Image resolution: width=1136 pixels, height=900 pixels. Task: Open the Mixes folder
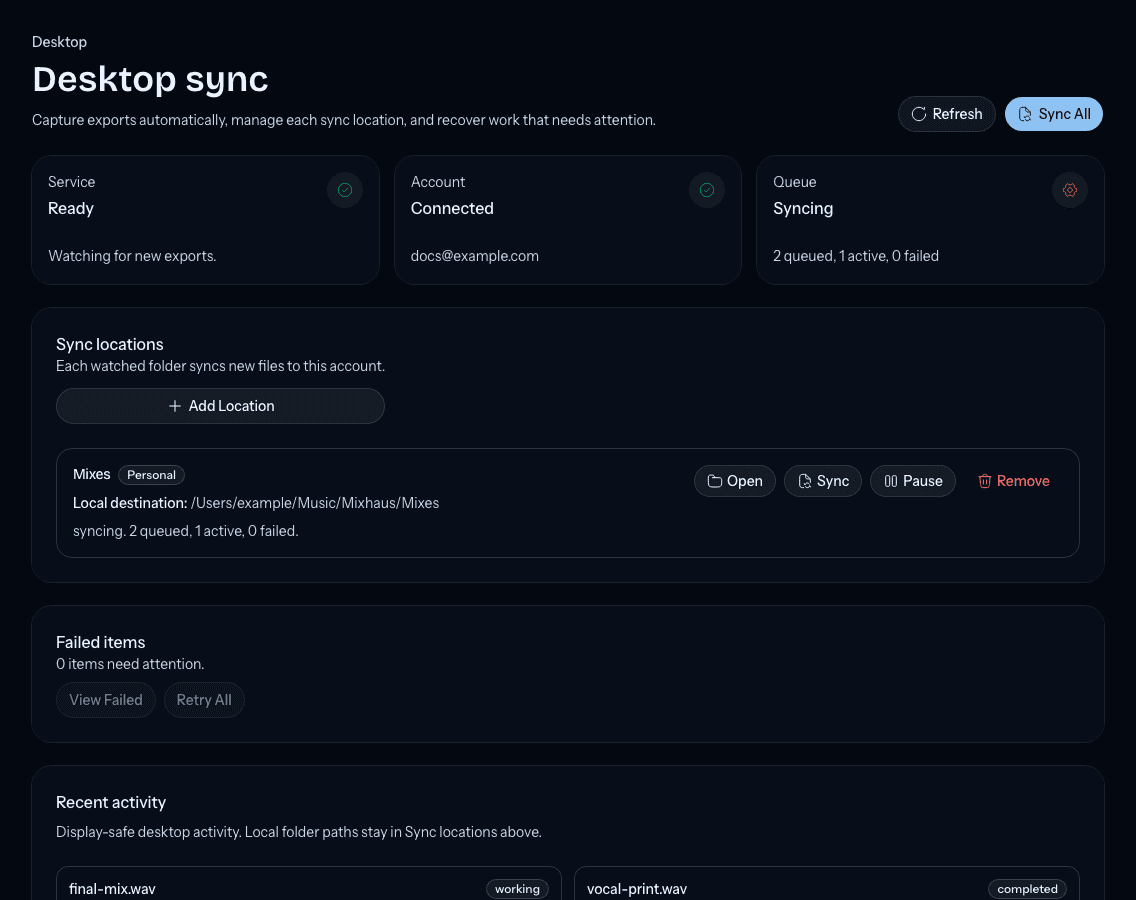click(x=735, y=481)
